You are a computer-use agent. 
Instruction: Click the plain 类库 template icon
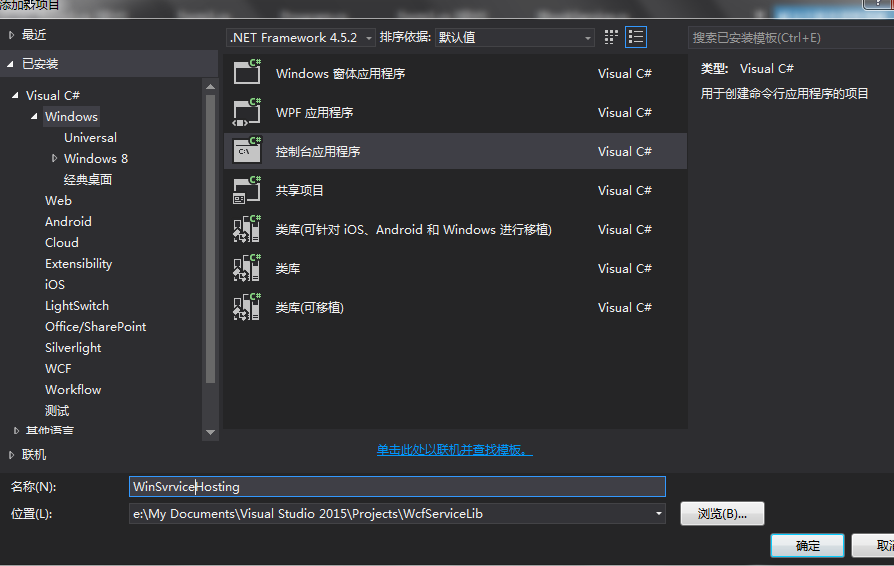(247, 268)
